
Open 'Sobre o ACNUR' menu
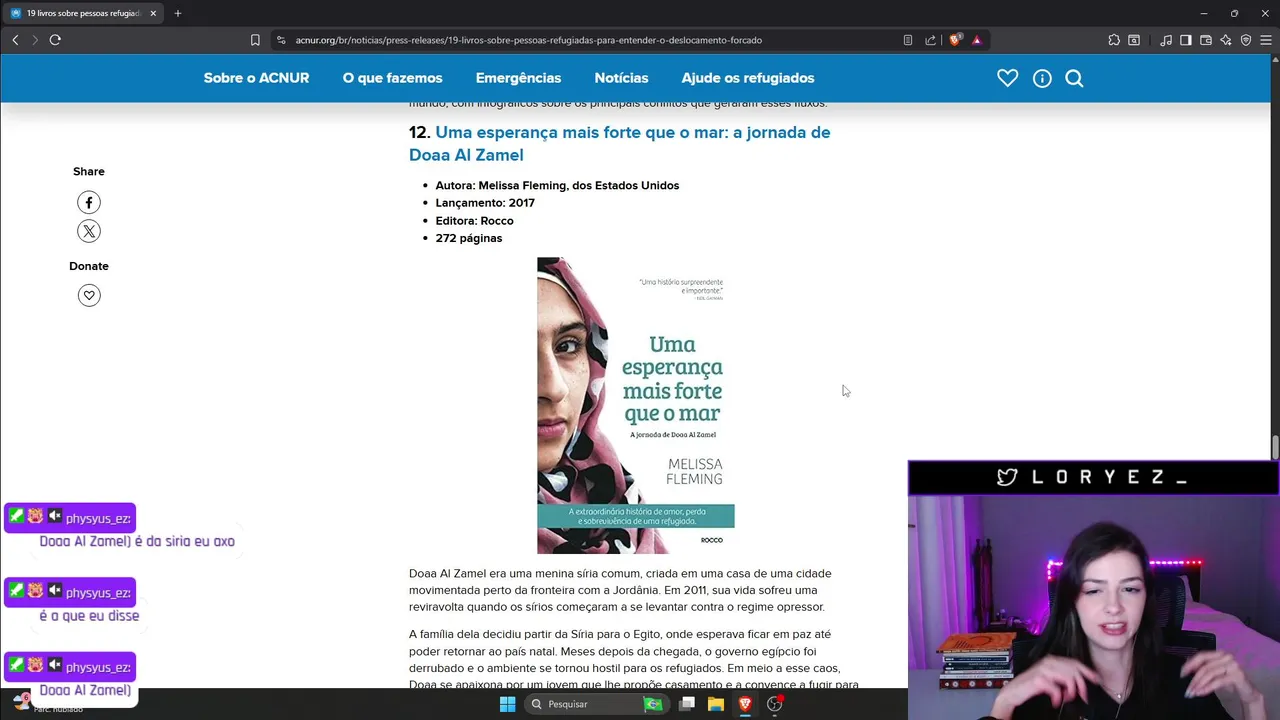pos(256,78)
